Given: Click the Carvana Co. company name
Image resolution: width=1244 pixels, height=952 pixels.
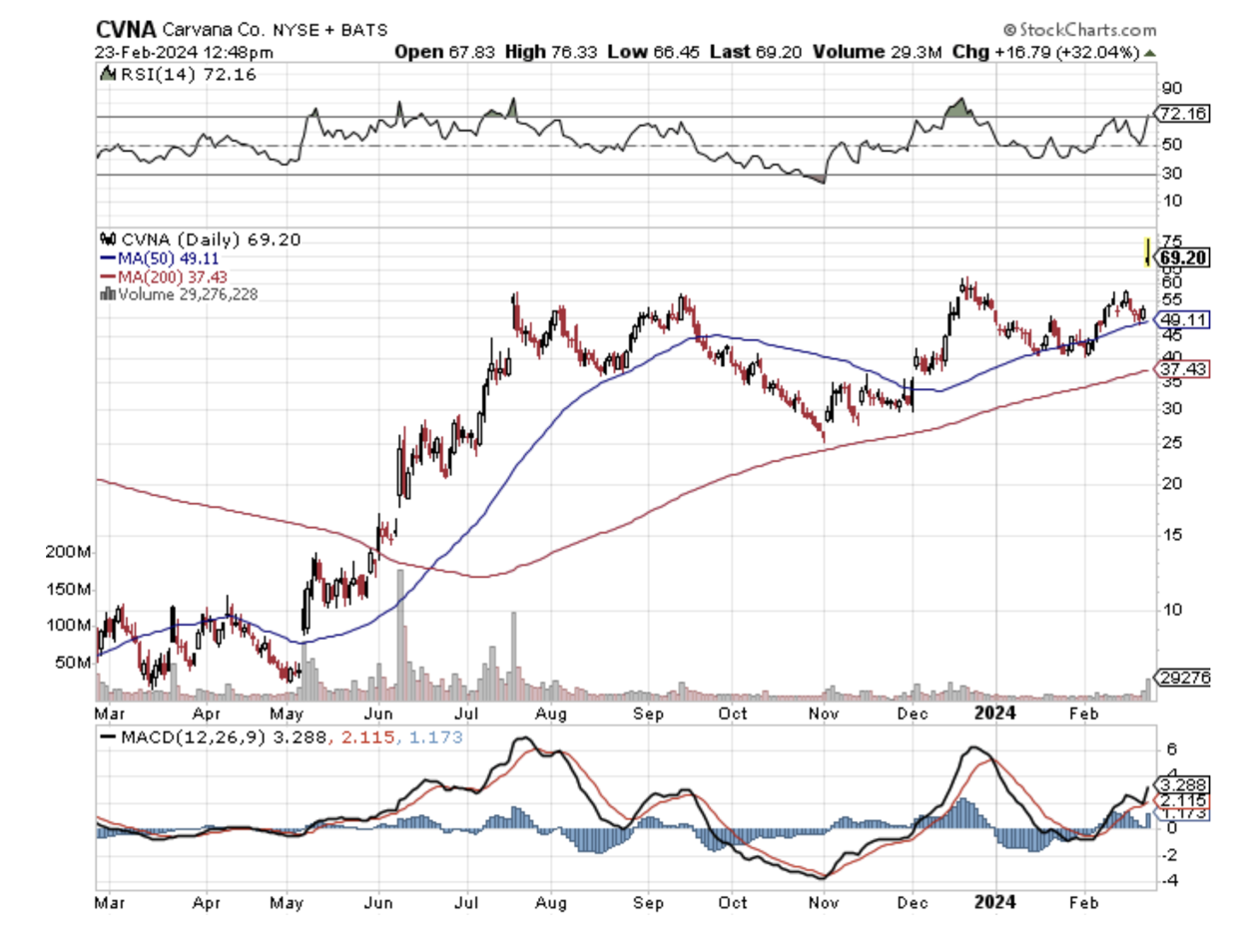Looking at the screenshot, I should click(x=214, y=30).
